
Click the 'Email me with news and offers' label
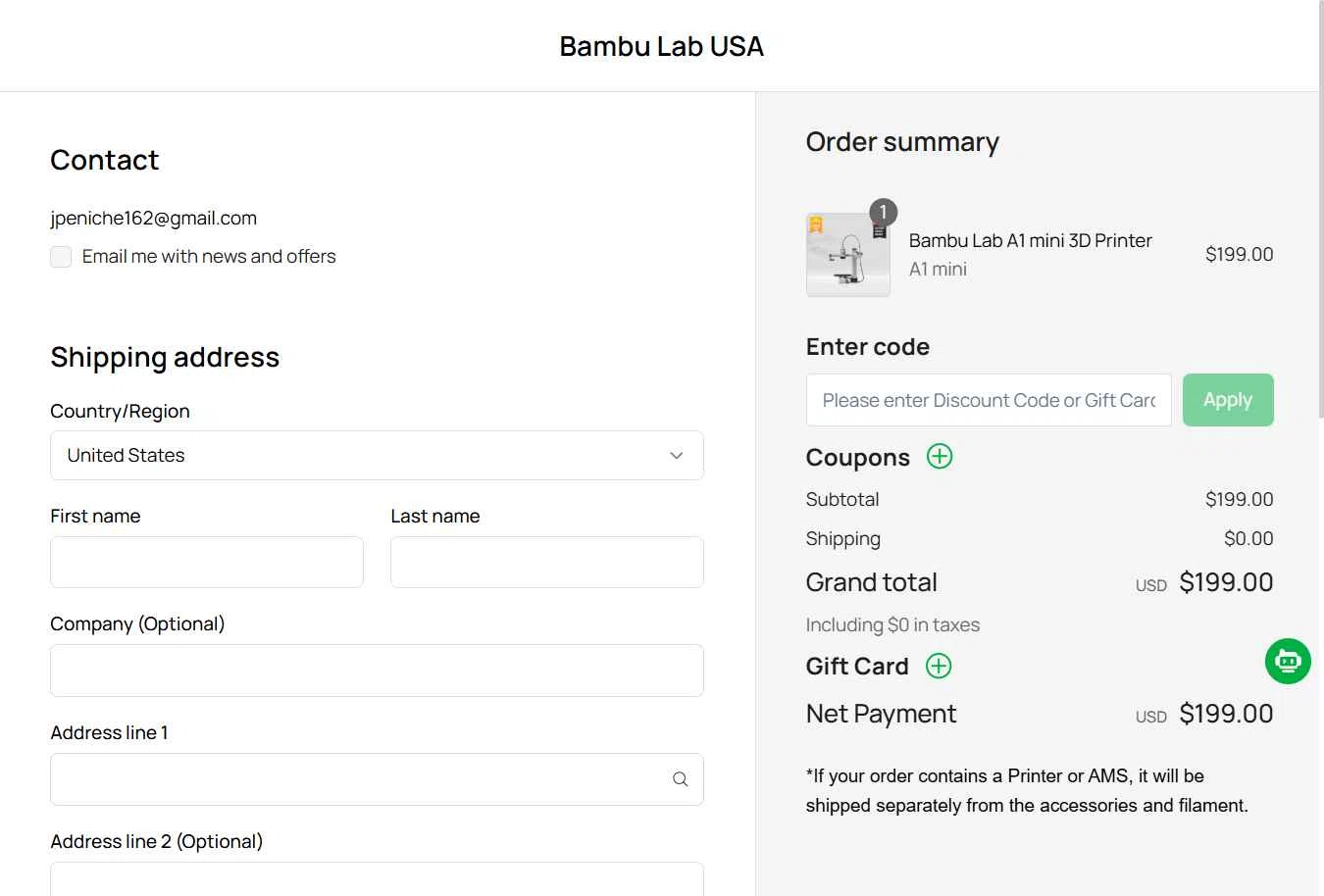(x=209, y=256)
